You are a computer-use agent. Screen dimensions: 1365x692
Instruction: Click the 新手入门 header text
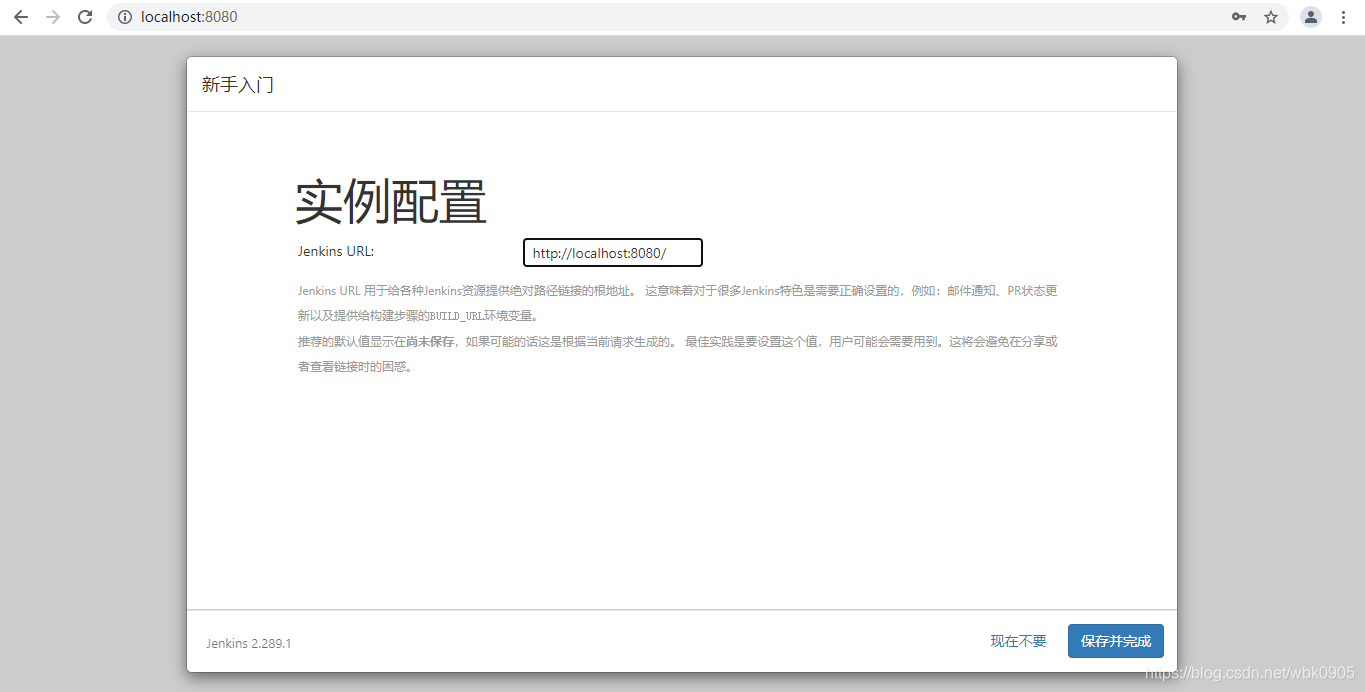[238, 85]
